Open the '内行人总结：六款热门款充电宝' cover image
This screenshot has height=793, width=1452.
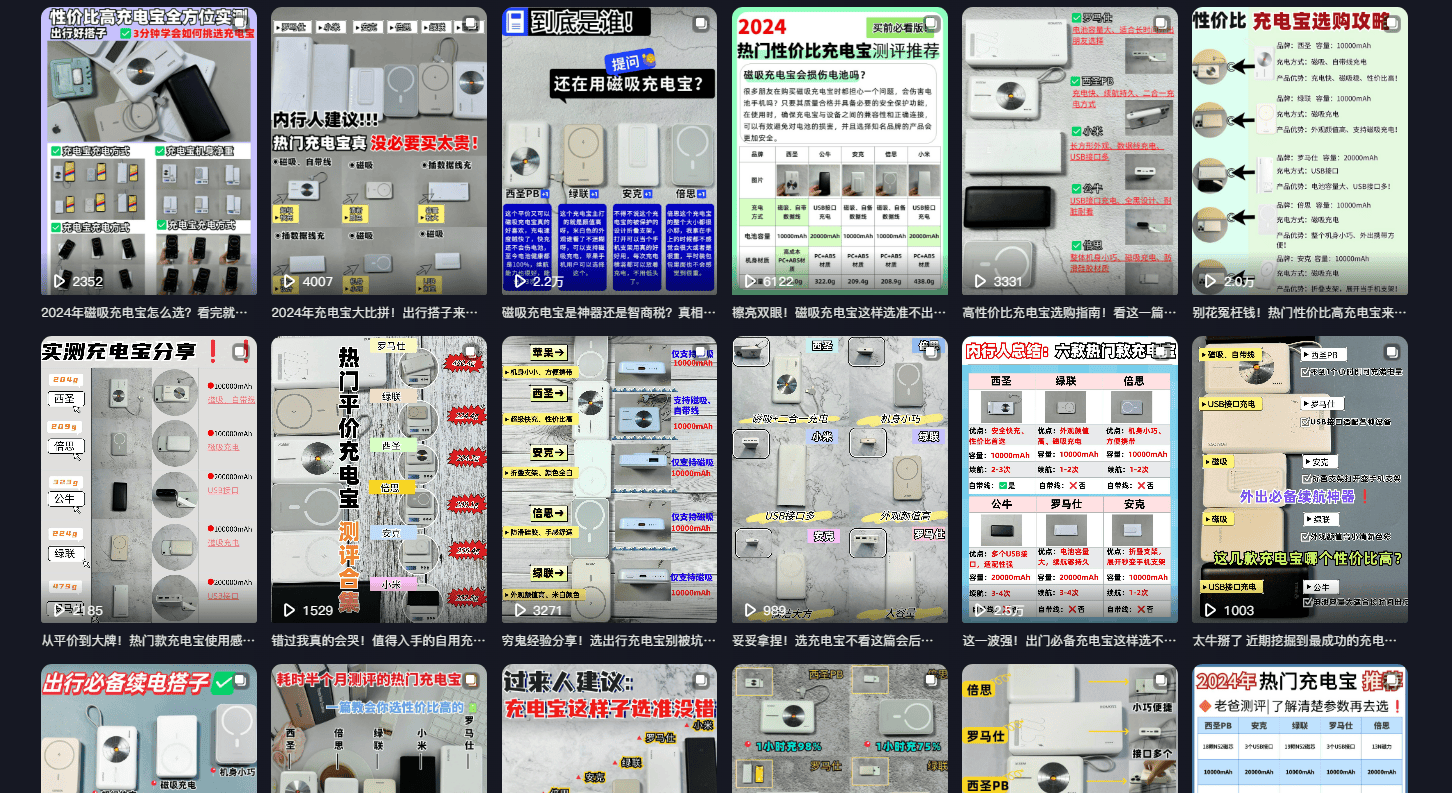coord(1070,480)
